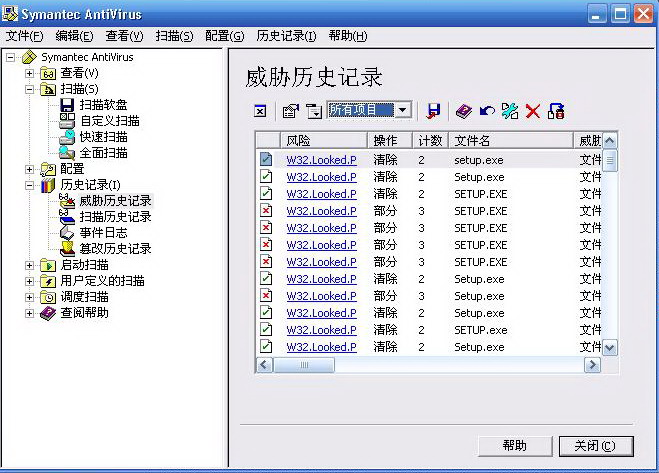The image size is (659, 473).
Task: Select 用户定义的扫描 folder in the tree
Action: pos(102,281)
